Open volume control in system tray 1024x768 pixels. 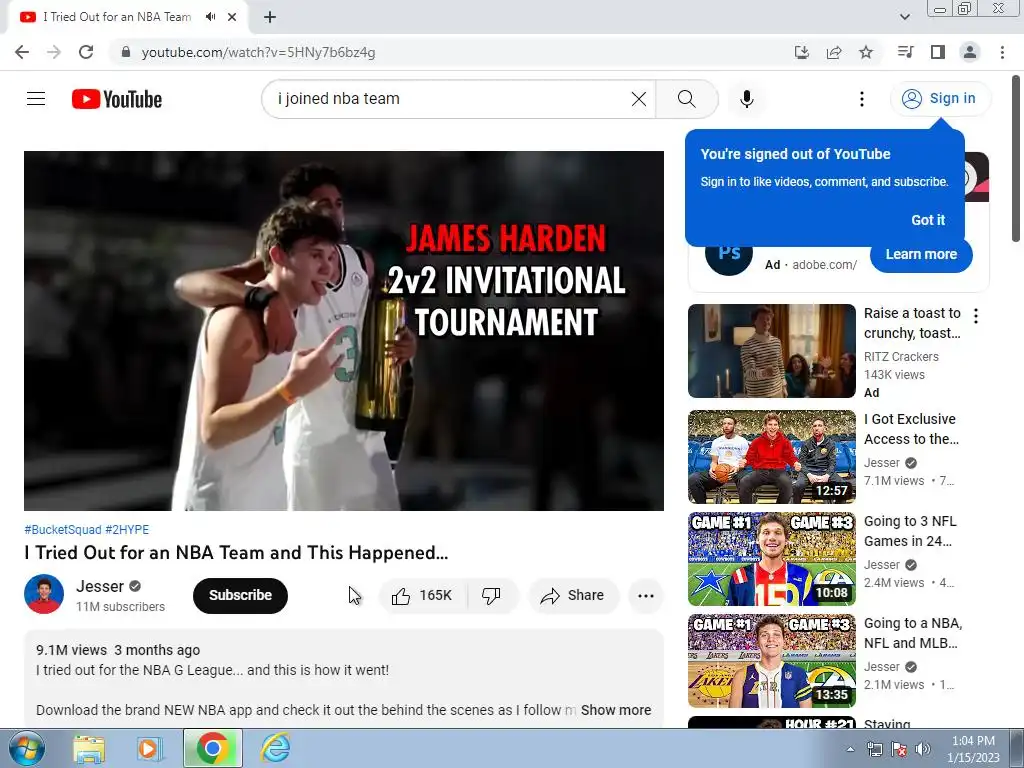pyautogui.click(x=923, y=749)
